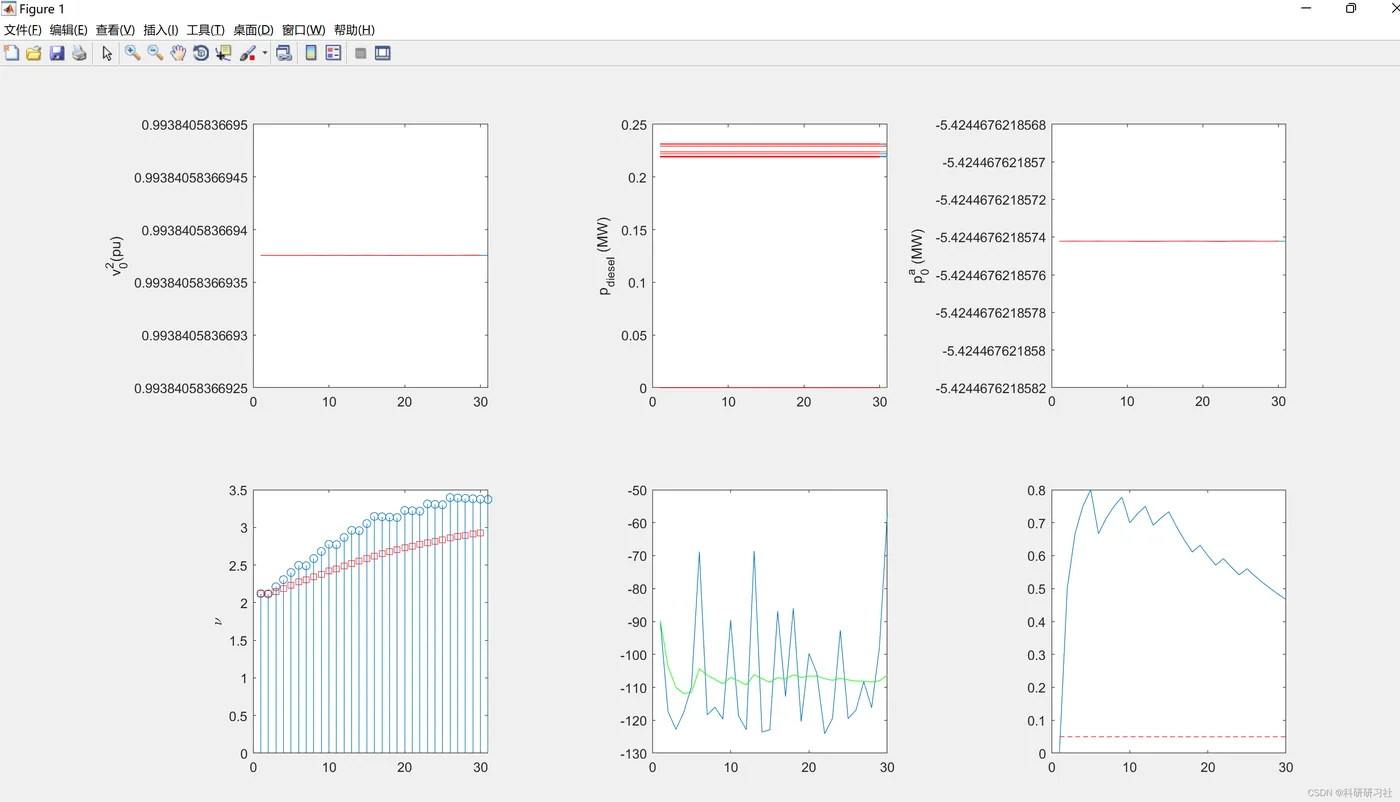Activate the Data Cursor tool
Screen dimensions: 1400x802
pos(223,53)
